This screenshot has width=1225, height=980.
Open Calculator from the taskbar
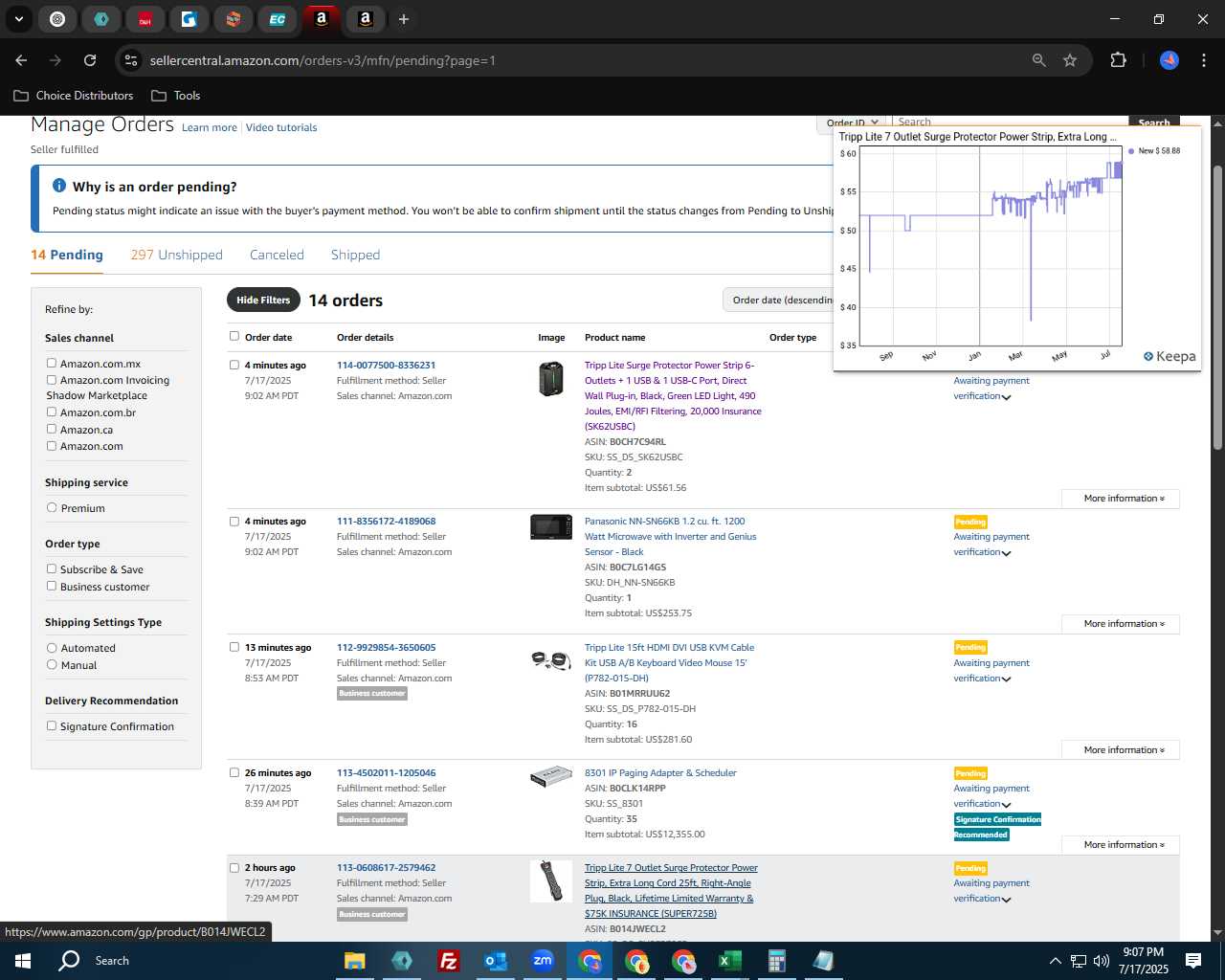tap(776, 961)
